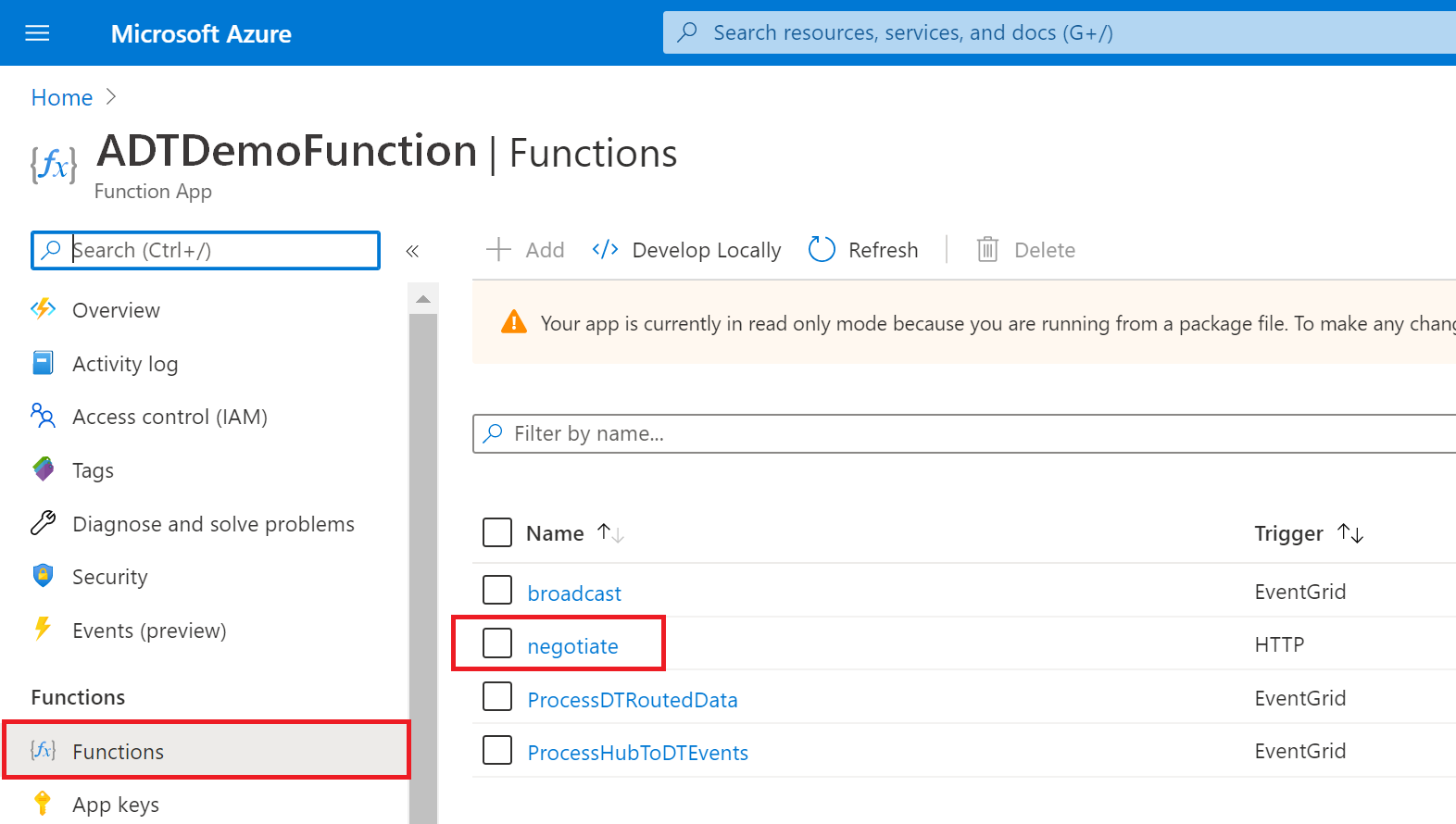The height and width of the screenshot is (824, 1456).
Task: Open Overview in the sidebar
Action: pyautogui.click(x=117, y=310)
